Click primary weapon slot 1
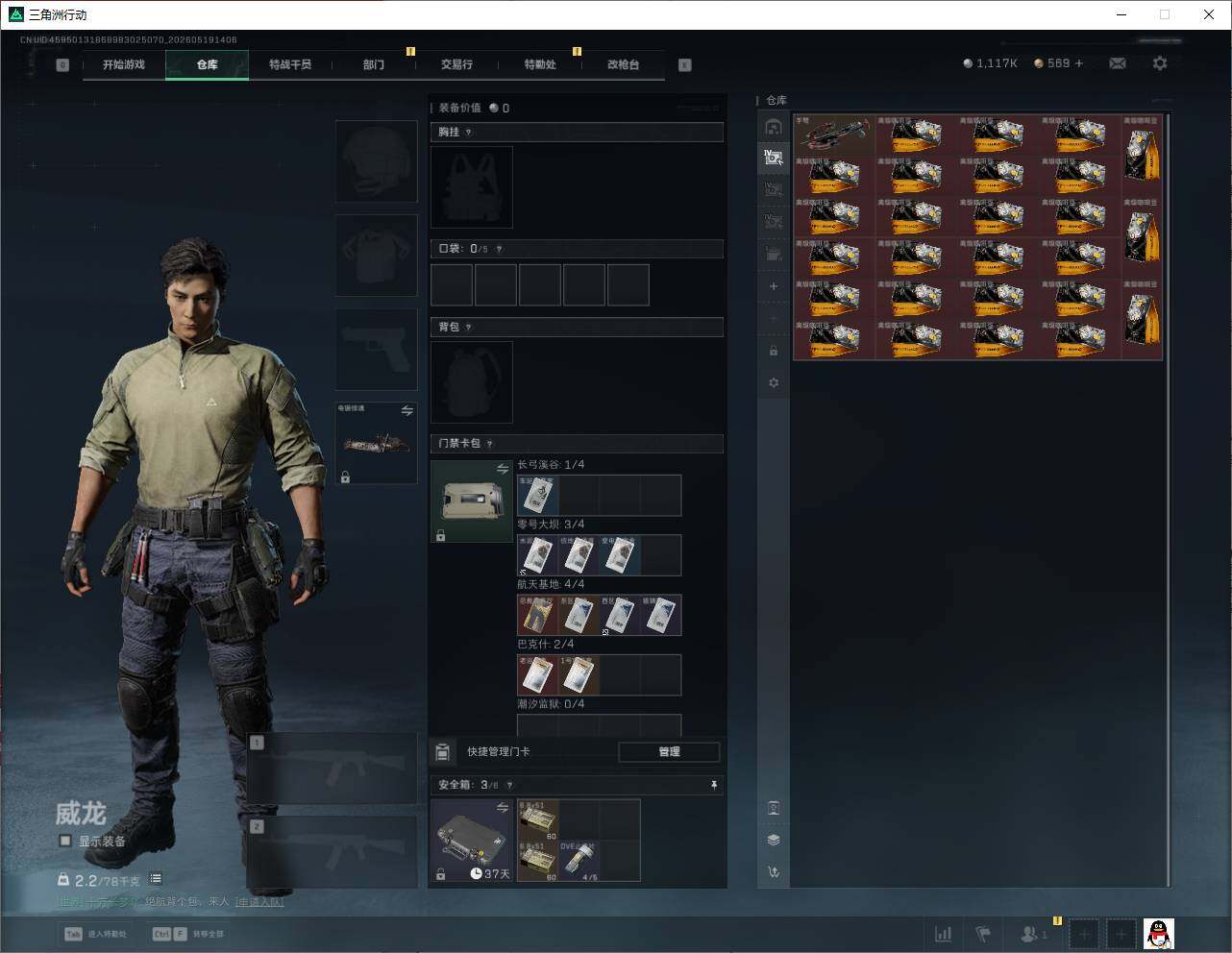Viewport: 1232px width, 953px height. pyautogui.click(x=333, y=769)
